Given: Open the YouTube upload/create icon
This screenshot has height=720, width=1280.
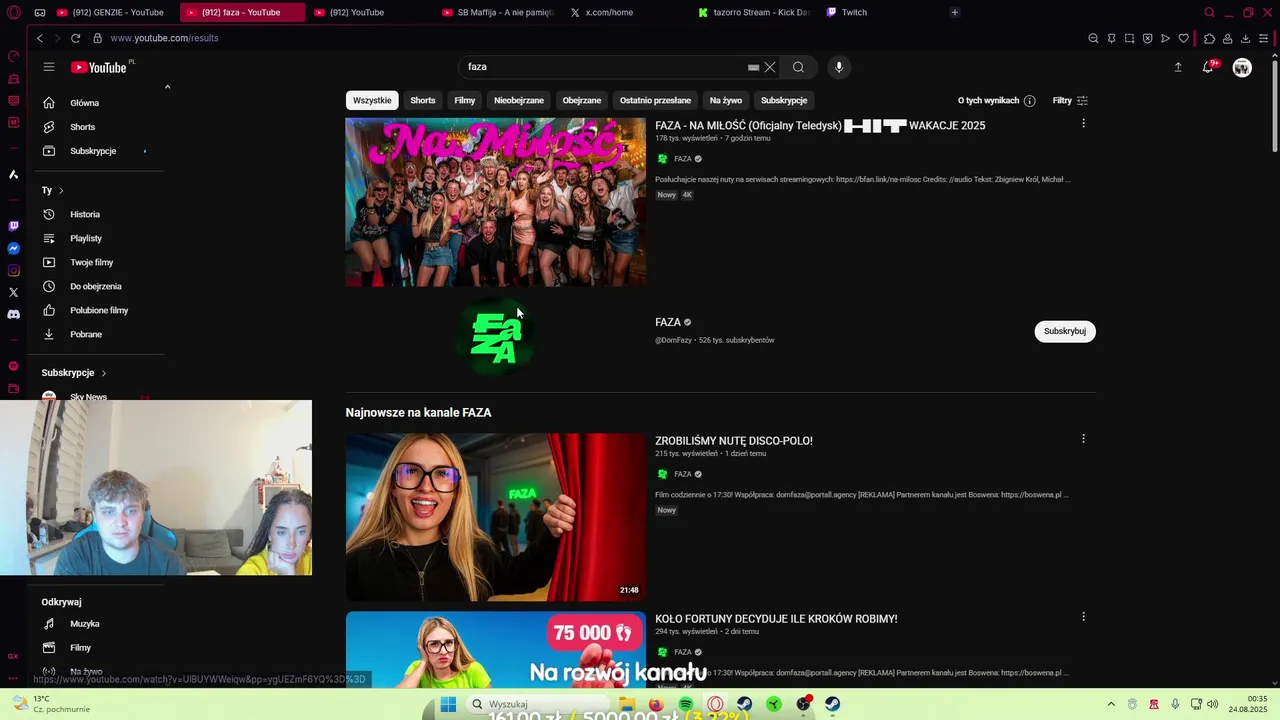Looking at the screenshot, I should tap(1178, 67).
